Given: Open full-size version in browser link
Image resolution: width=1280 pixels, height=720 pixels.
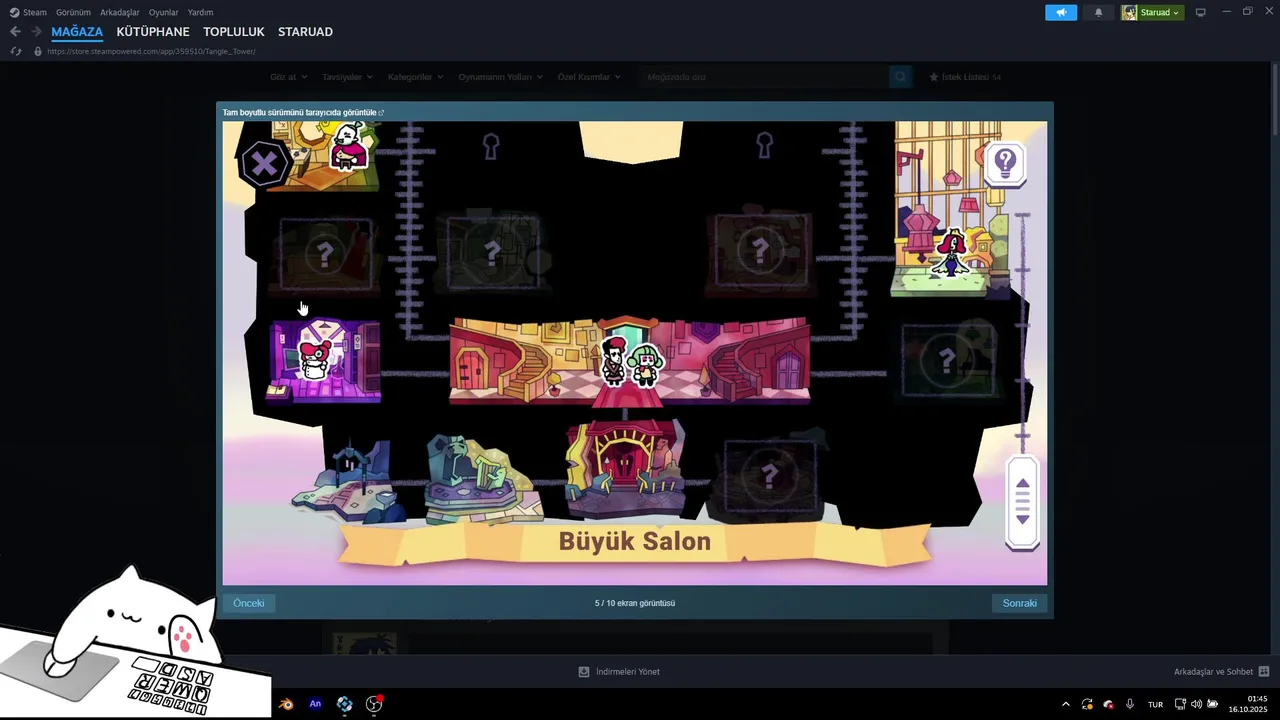Looking at the screenshot, I should coord(303,112).
